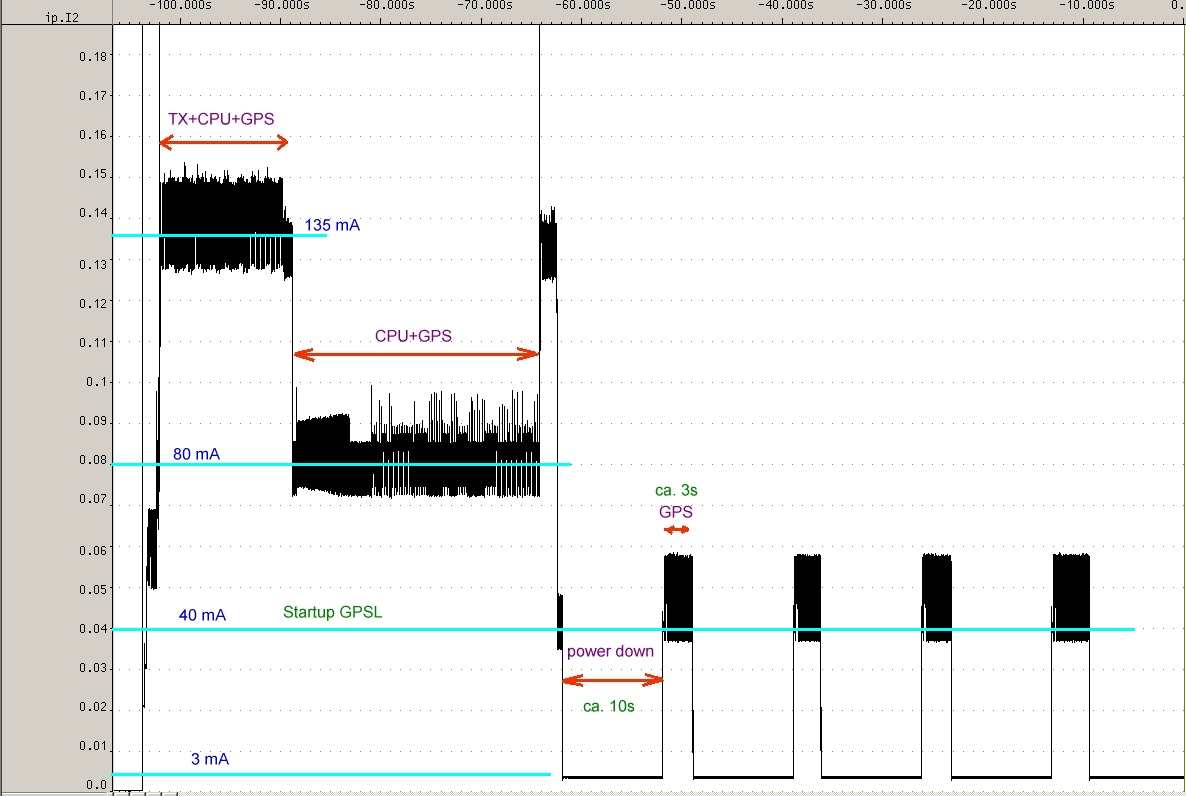This screenshot has height=796, width=1186.
Task: Click the CPU+GPS label
Action: tap(413, 336)
